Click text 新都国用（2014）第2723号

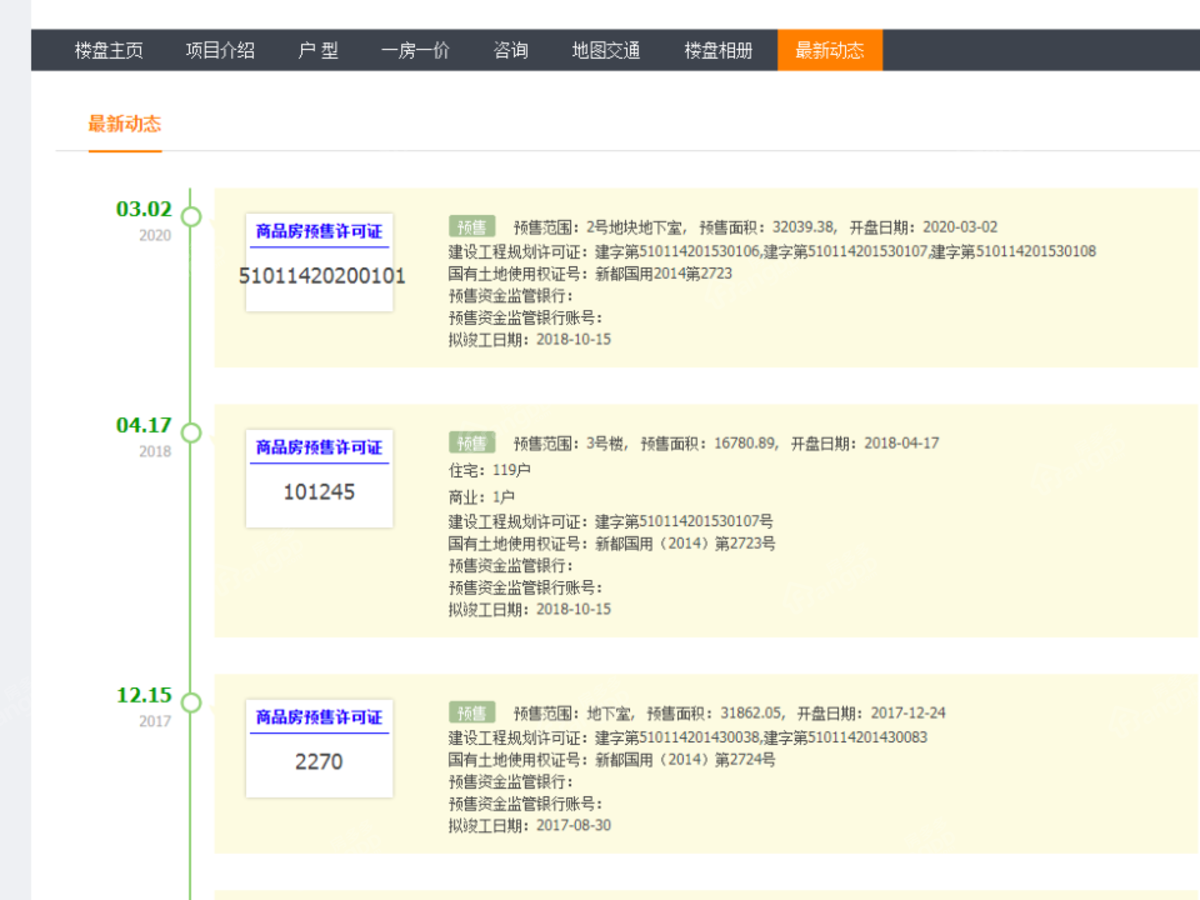(685, 543)
